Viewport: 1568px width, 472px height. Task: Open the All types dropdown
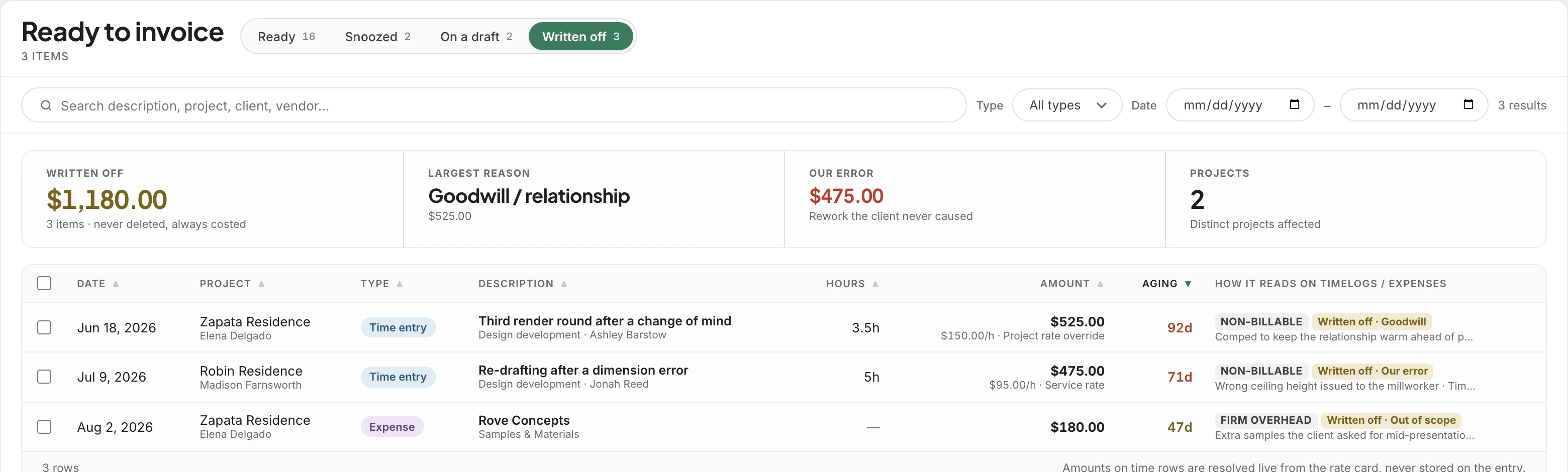(1067, 105)
